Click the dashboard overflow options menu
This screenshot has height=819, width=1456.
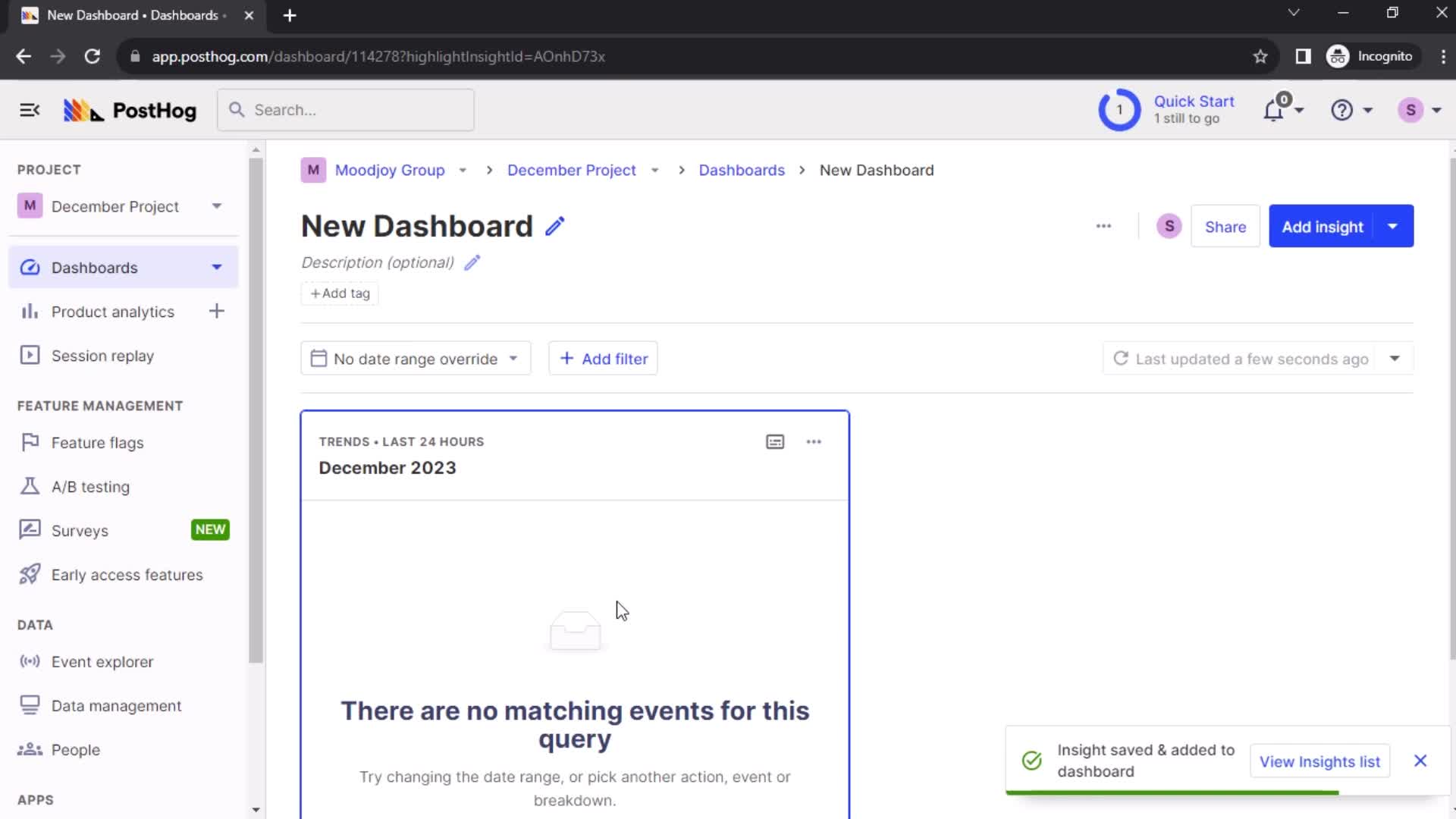coord(1103,226)
